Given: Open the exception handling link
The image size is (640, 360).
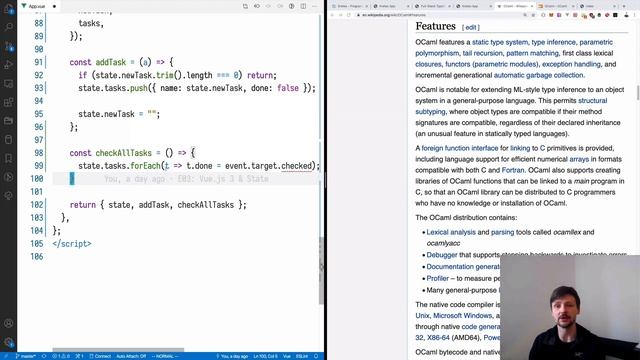Looking at the screenshot, I should click(x=571, y=64).
